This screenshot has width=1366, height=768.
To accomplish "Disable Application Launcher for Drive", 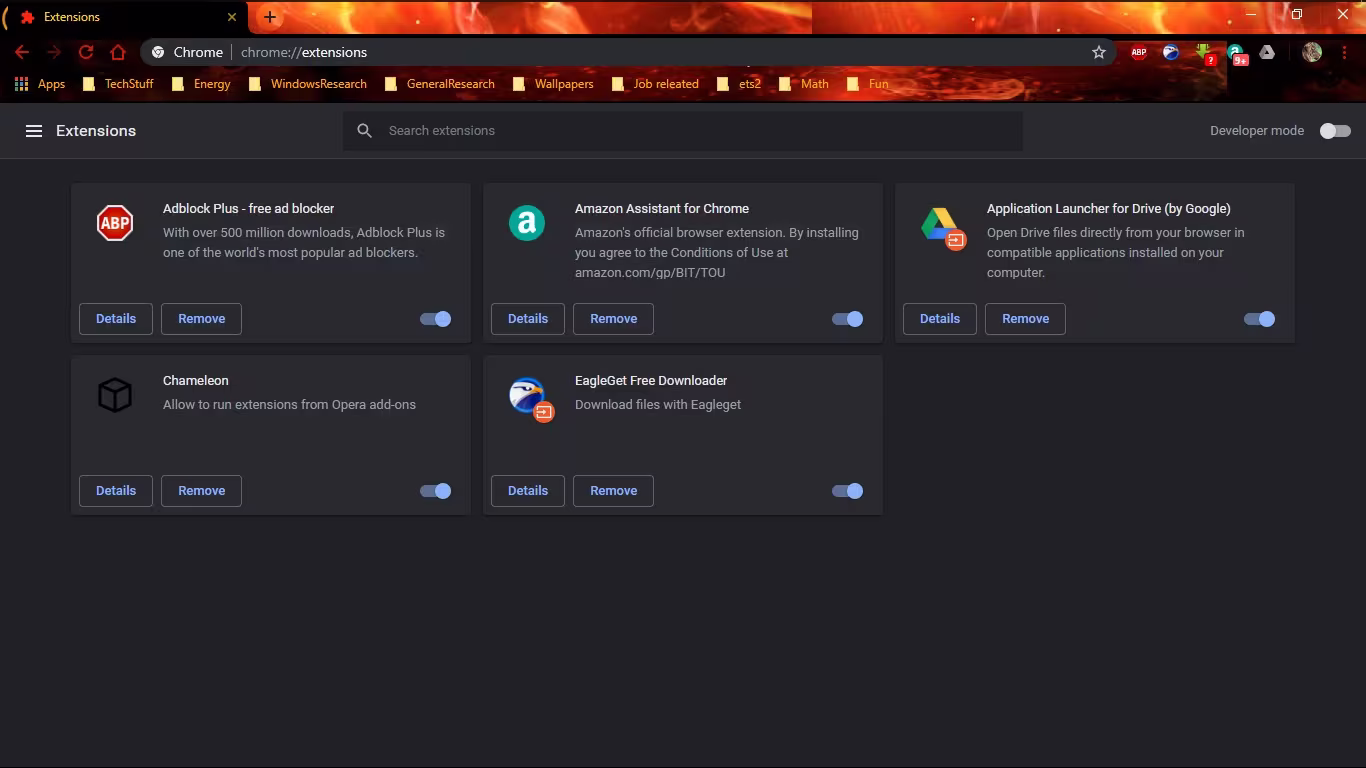I will [x=1260, y=319].
